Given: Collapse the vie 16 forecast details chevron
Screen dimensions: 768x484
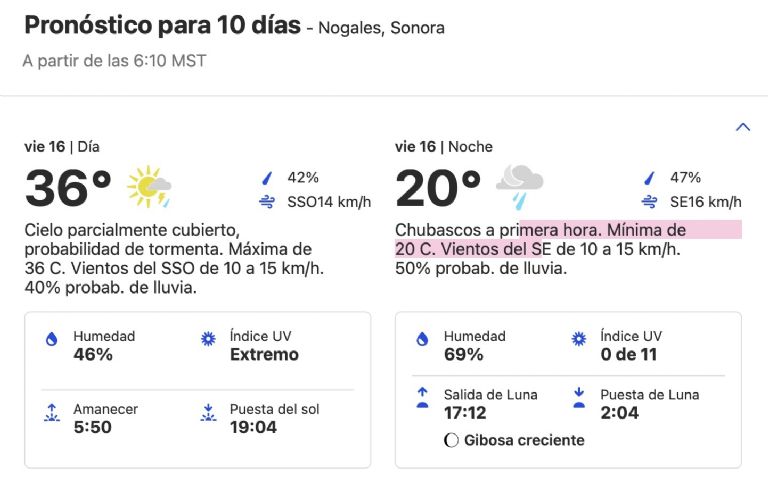Looking at the screenshot, I should (x=742, y=127).
